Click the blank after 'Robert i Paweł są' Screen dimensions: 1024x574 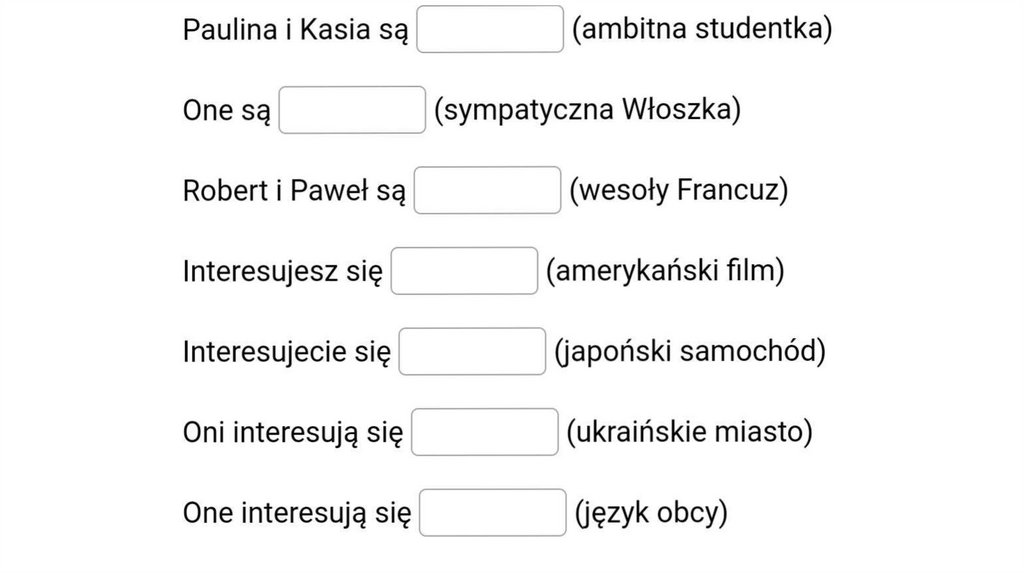tap(487, 190)
